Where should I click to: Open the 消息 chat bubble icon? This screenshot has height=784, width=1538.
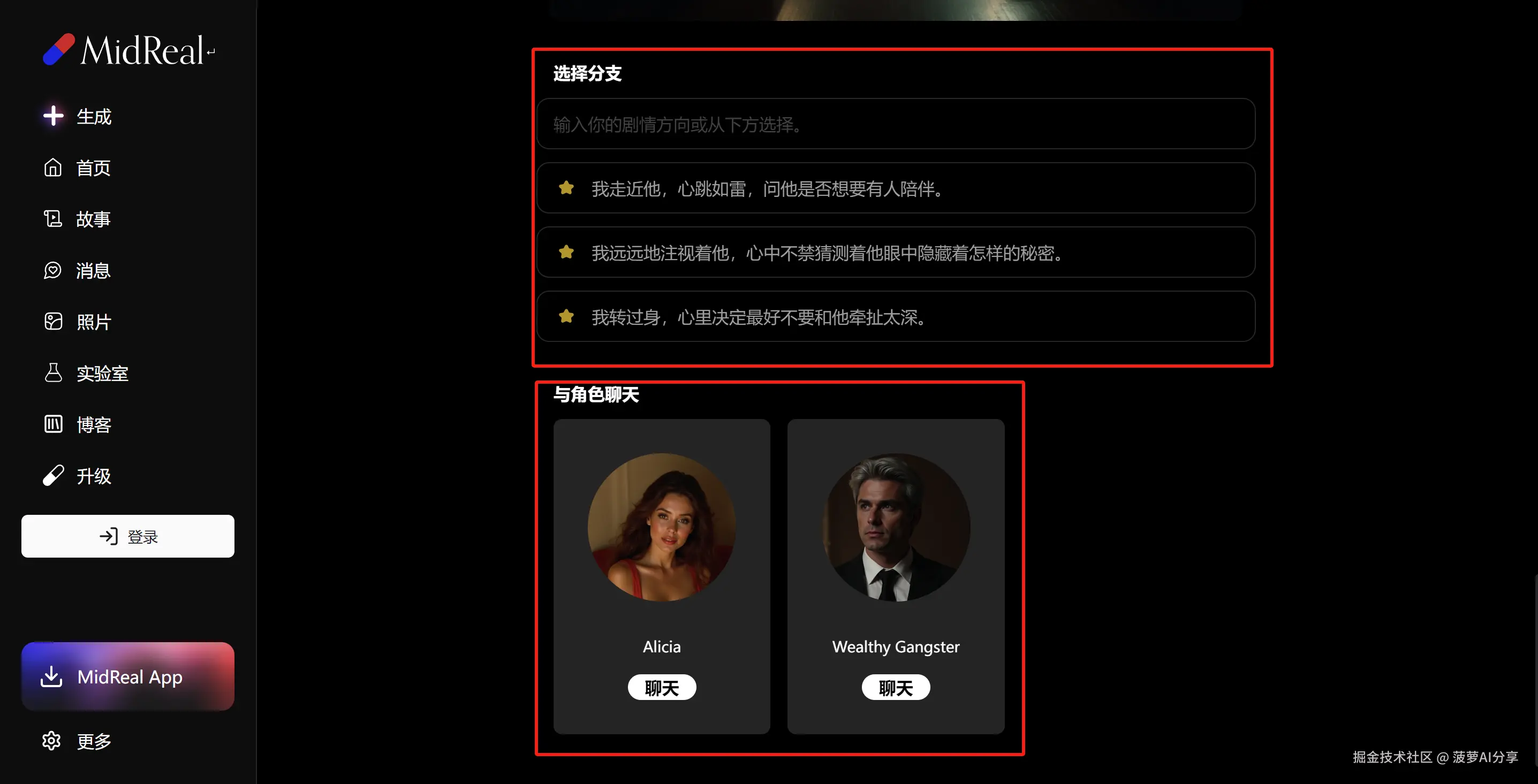coord(52,270)
